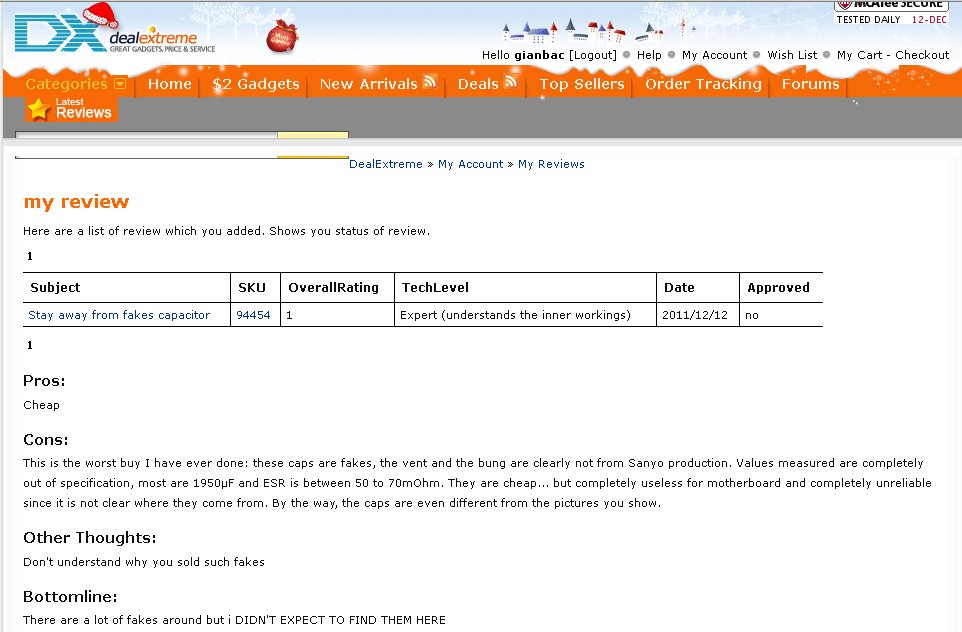The image size is (962, 632).
Task: Click page number 1 below the table
Action: click(29, 345)
